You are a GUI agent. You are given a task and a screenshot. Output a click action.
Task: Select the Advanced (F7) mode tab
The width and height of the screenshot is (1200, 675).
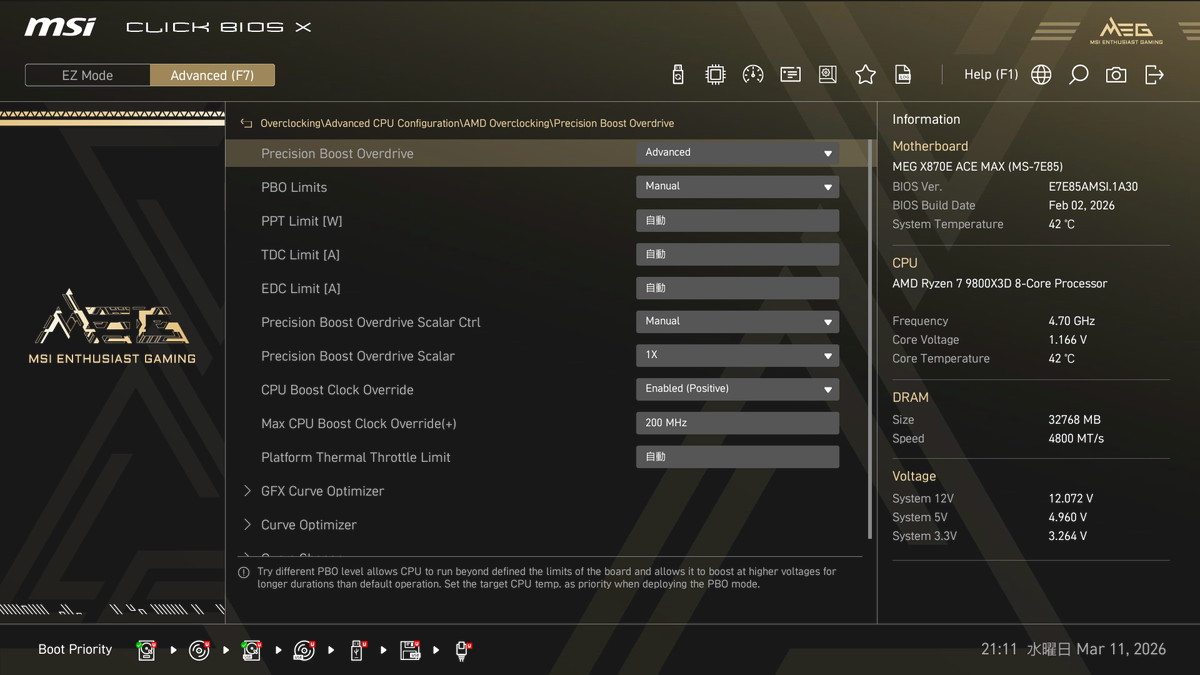pos(212,75)
